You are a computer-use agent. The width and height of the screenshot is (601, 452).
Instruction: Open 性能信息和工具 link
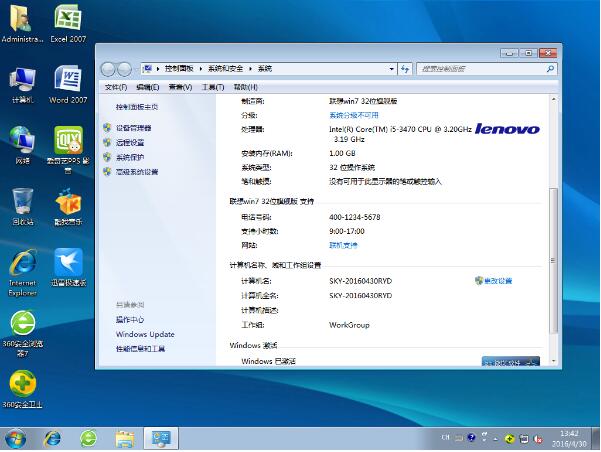[140, 349]
